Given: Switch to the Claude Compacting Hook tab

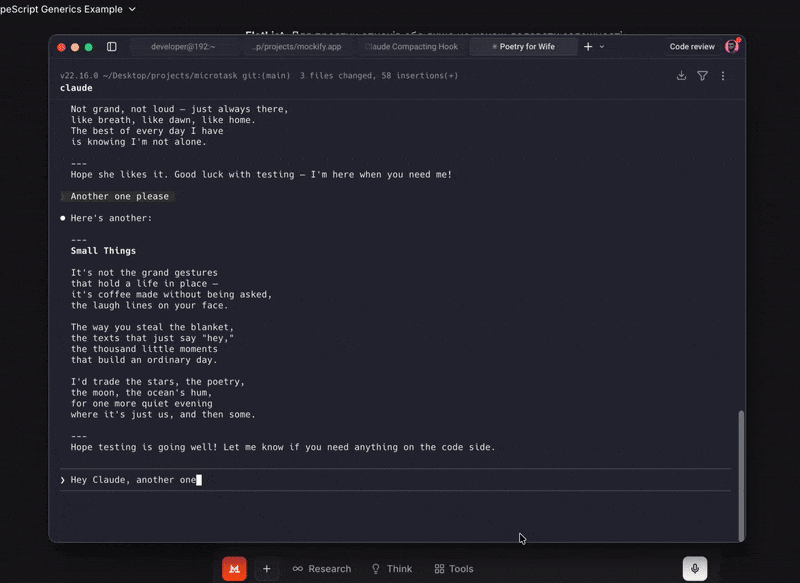Looking at the screenshot, I should (x=411, y=47).
